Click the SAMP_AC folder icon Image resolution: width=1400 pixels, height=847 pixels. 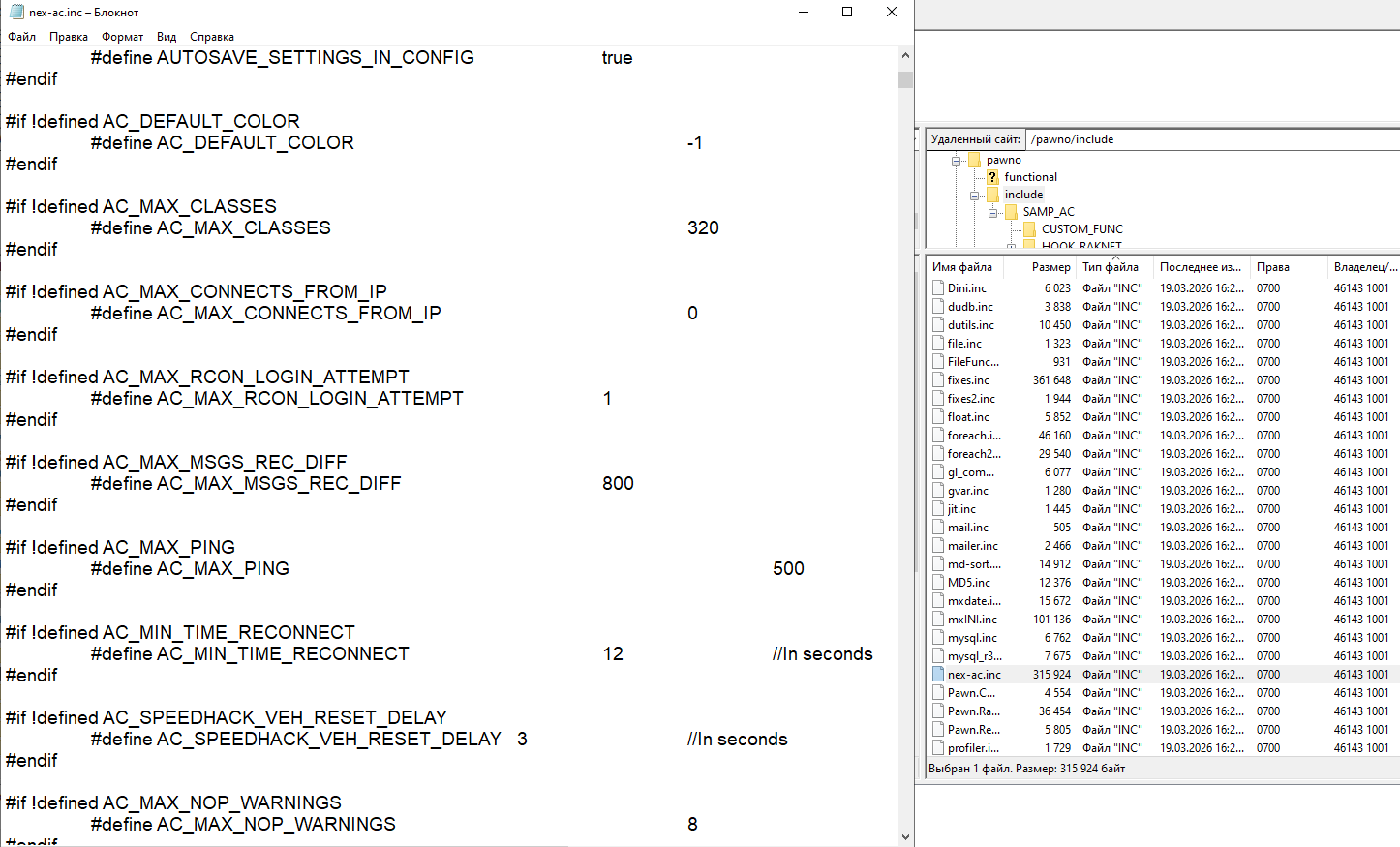pyautogui.click(x=1011, y=212)
